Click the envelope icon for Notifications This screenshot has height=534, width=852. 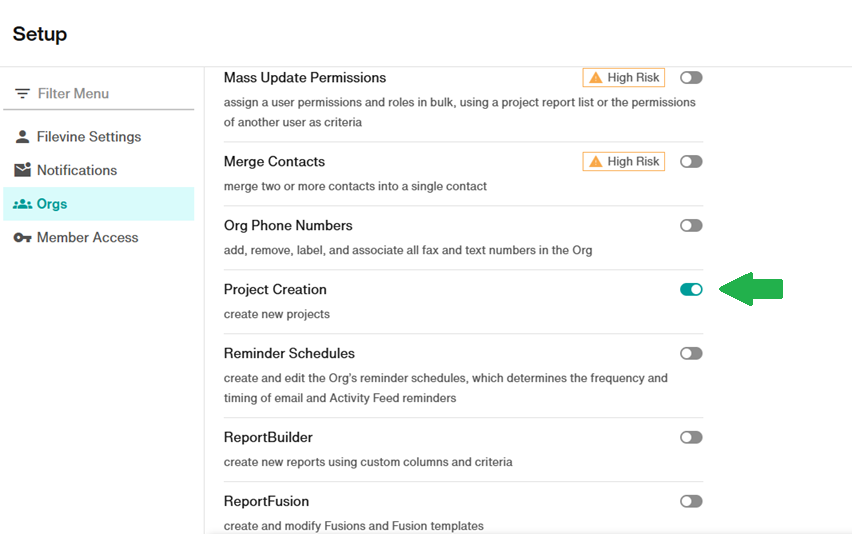pyautogui.click(x=22, y=170)
